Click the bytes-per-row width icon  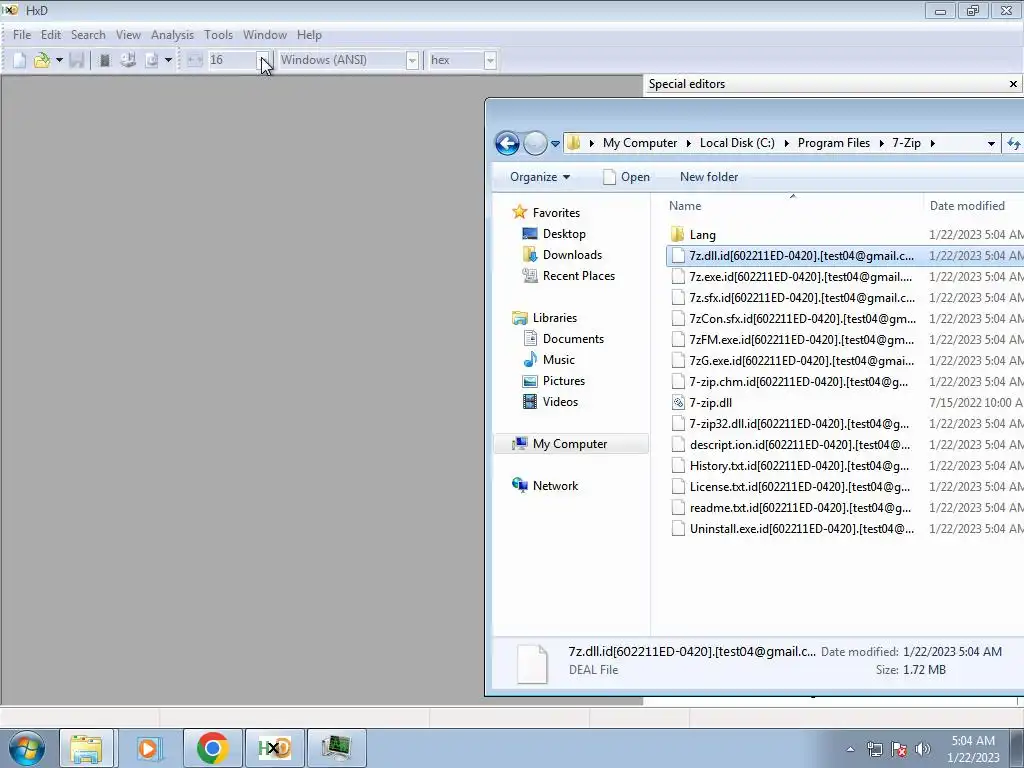195,60
